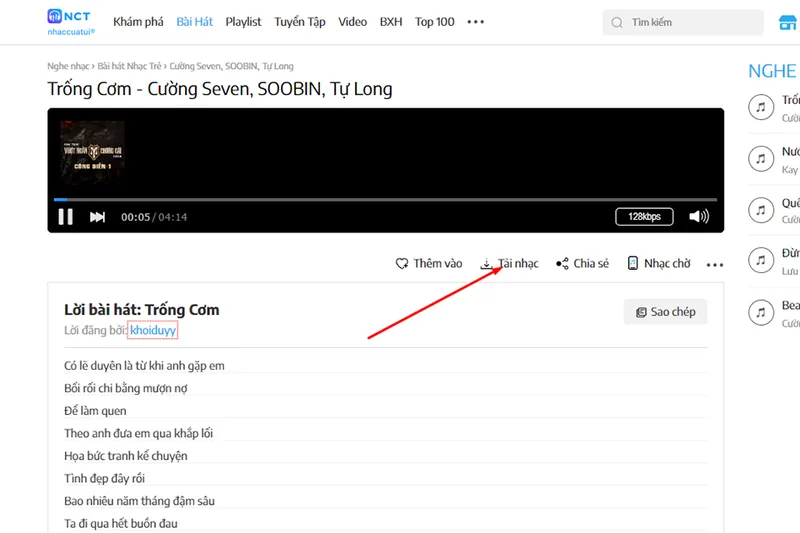This screenshot has width=800, height=533.
Task: Copy lyrics with Sao chép button
Action: [665, 312]
